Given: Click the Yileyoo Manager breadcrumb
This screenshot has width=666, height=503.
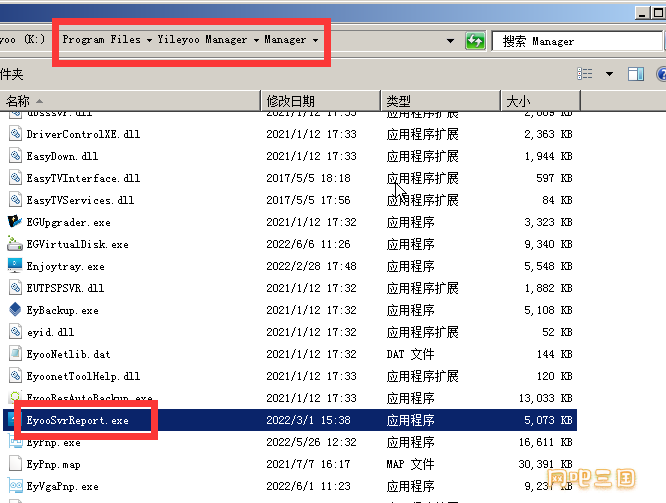Looking at the screenshot, I should [202, 40].
